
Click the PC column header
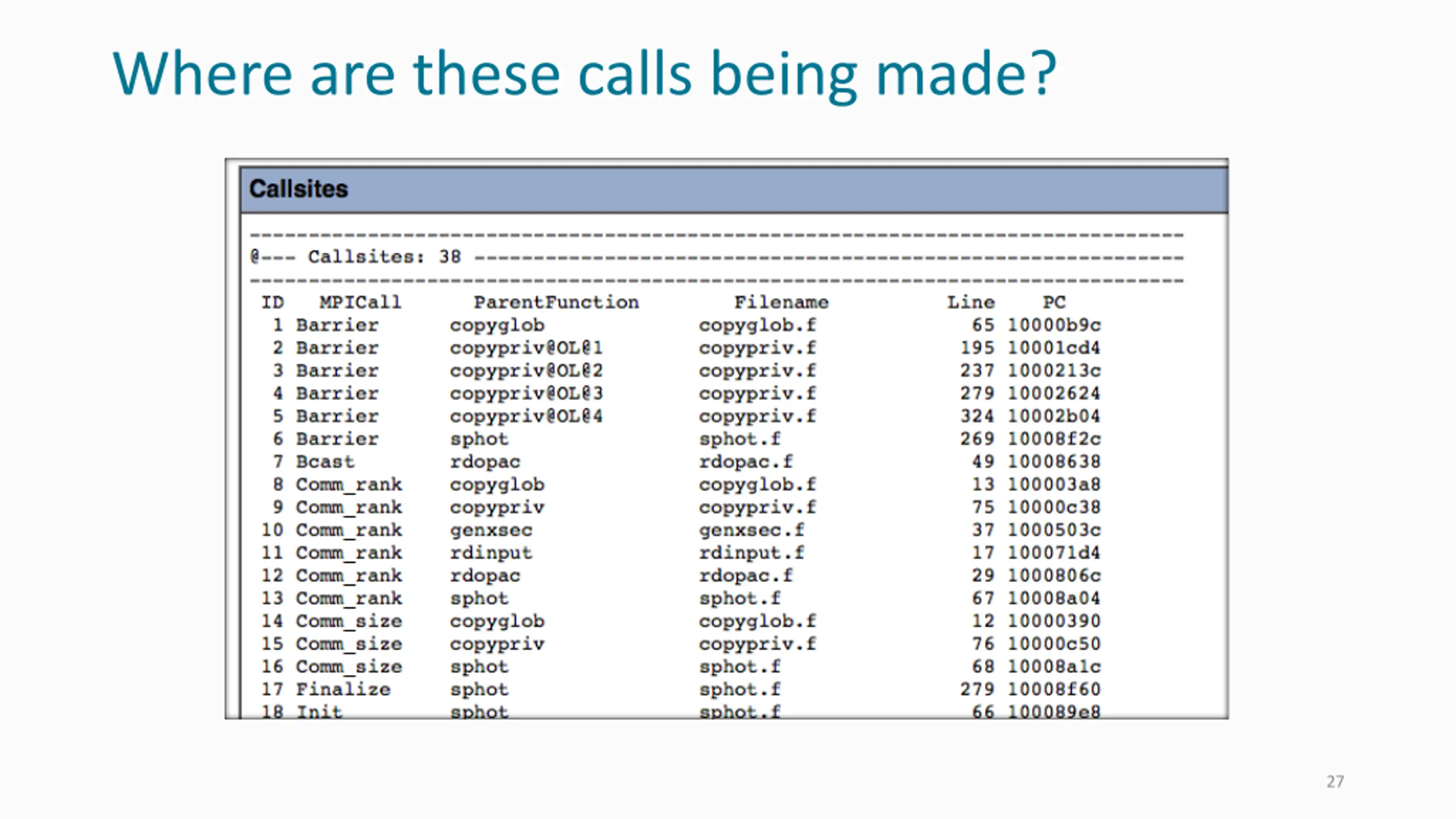pyautogui.click(x=1054, y=302)
